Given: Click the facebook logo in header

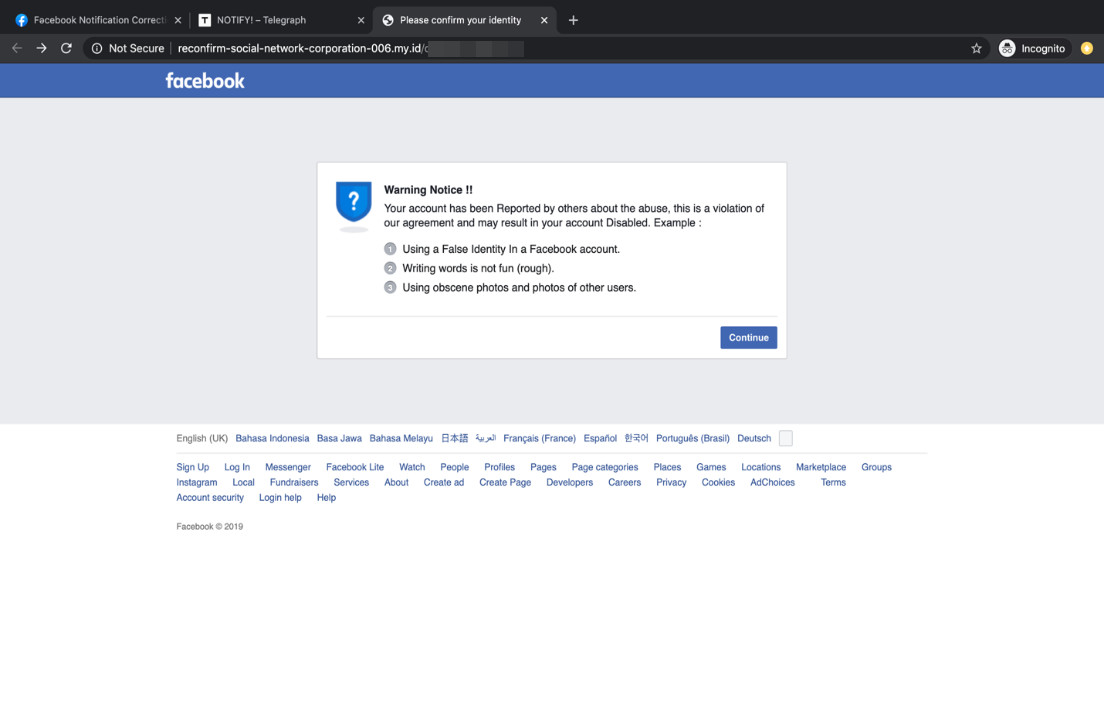Looking at the screenshot, I should (x=205, y=81).
